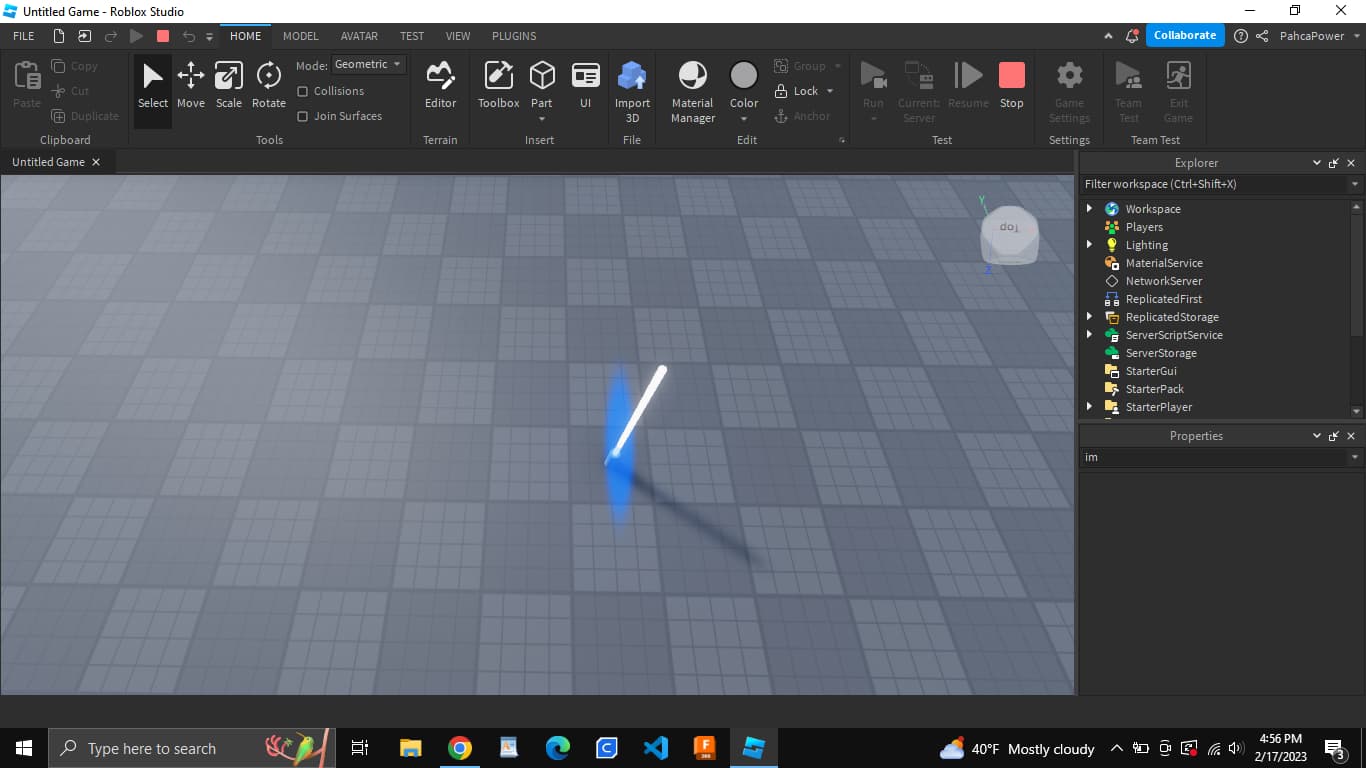Viewport: 1366px width, 768px height.
Task: Select ServerStorage in the Explorer
Action: pos(1161,353)
